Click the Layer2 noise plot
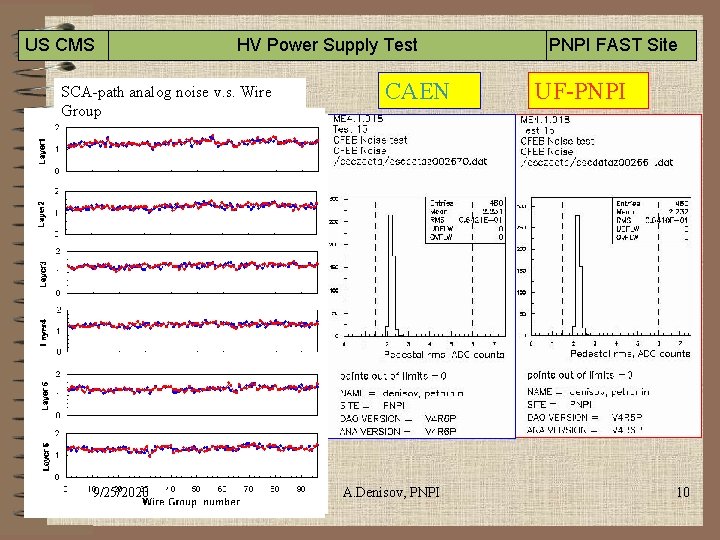The width and height of the screenshot is (720, 540). click(191, 213)
